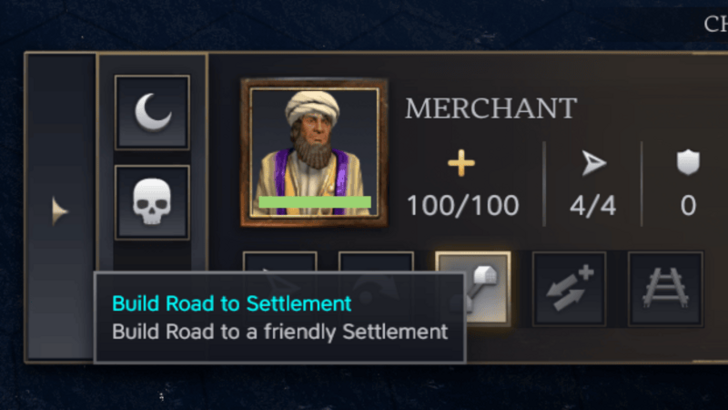Click the Build Road to Settlement tooltip title
This screenshot has width=728, height=410.
[232, 303]
